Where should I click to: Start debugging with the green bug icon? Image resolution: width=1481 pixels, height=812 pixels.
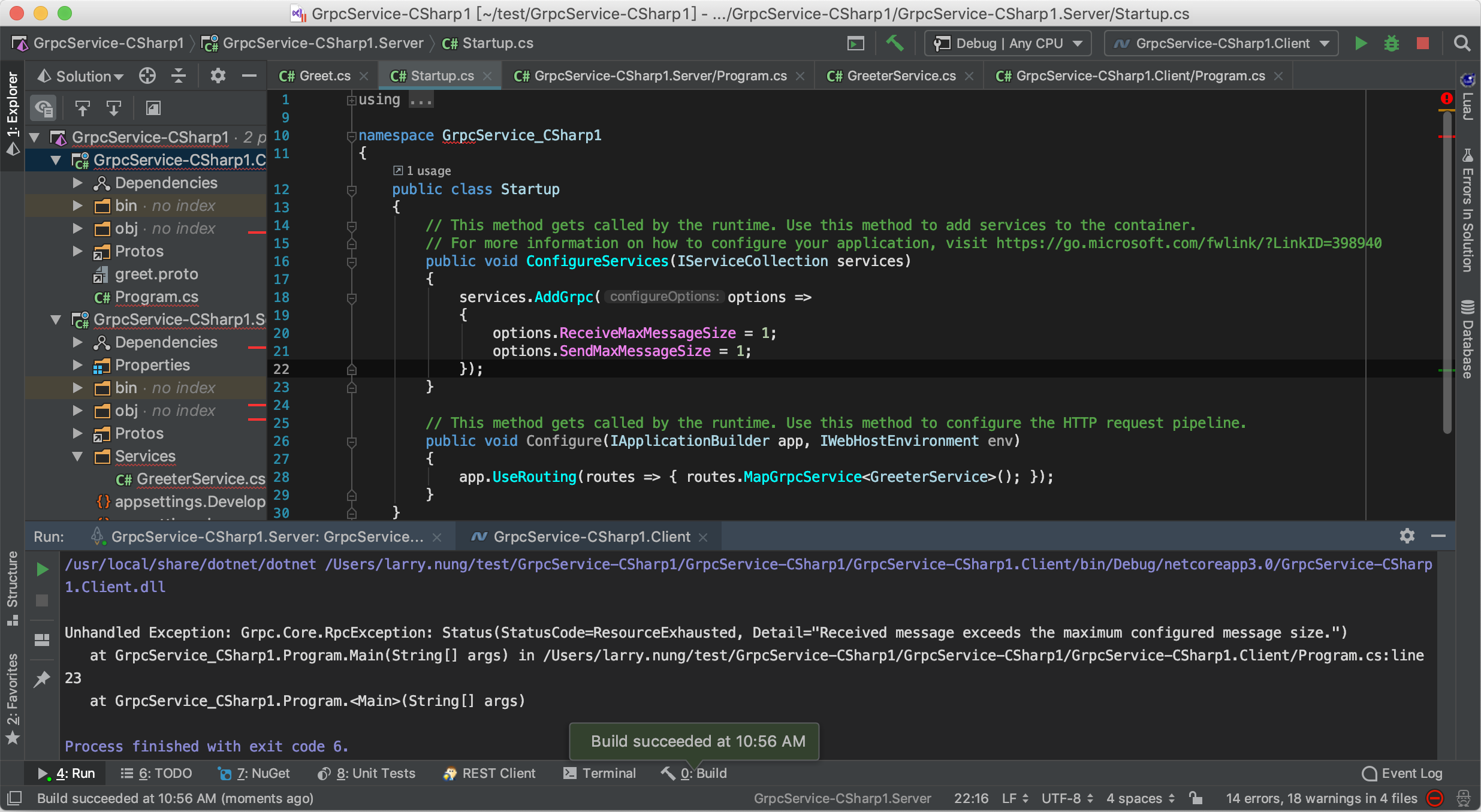click(x=1391, y=43)
